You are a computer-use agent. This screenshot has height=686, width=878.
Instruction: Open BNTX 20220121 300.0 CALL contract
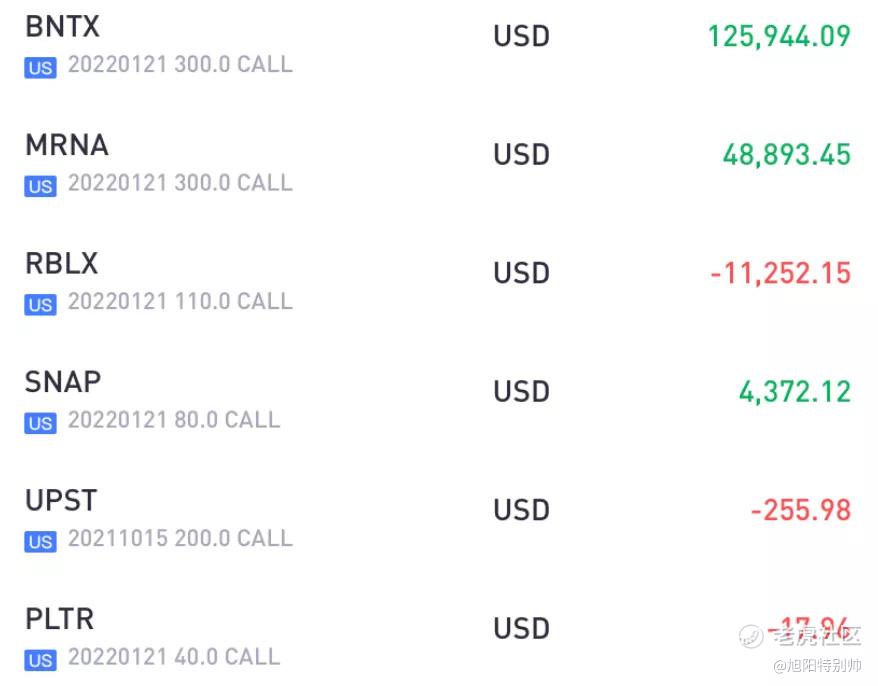pos(180,65)
